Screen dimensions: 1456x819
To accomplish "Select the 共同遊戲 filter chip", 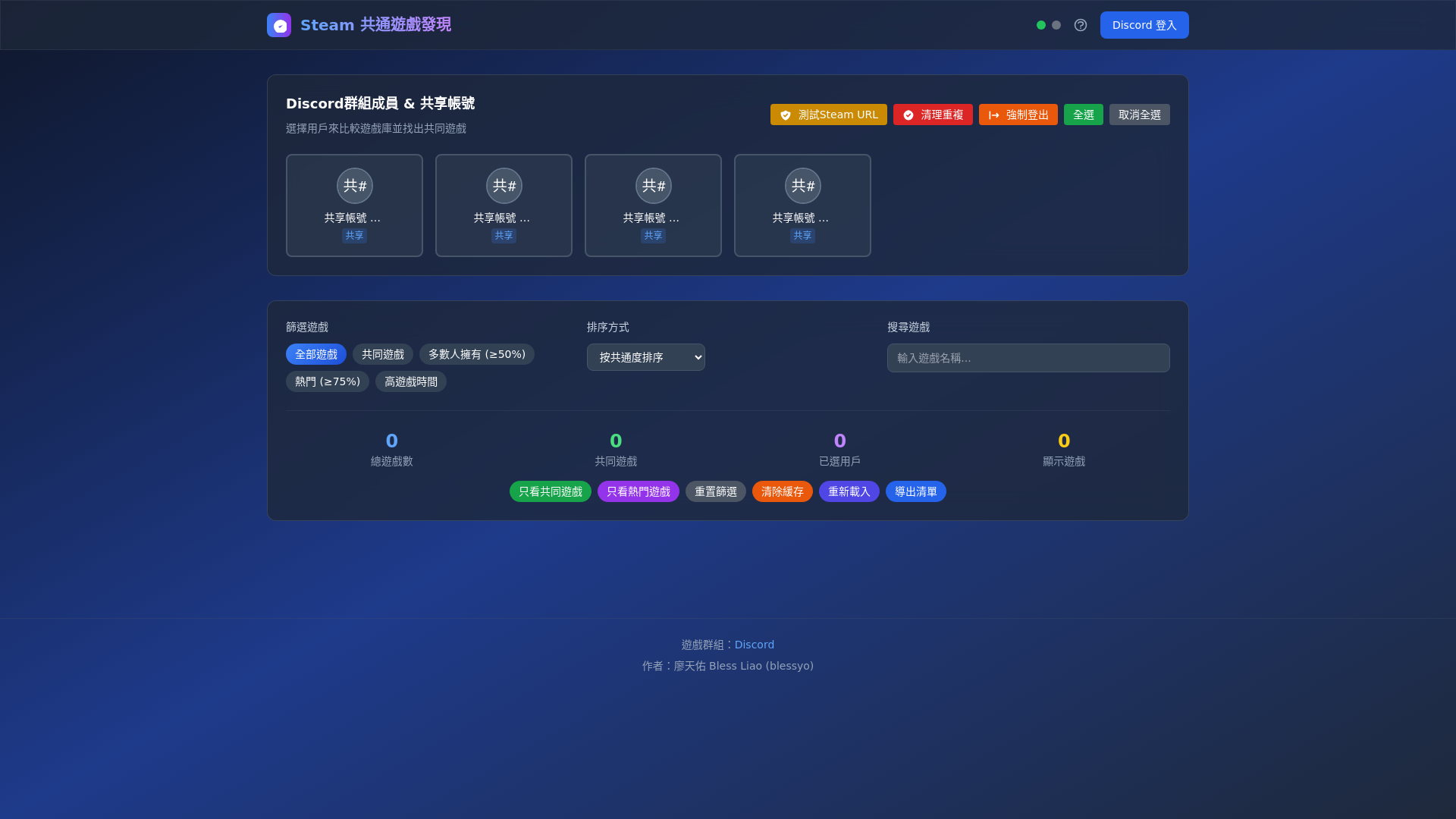I will point(383,354).
